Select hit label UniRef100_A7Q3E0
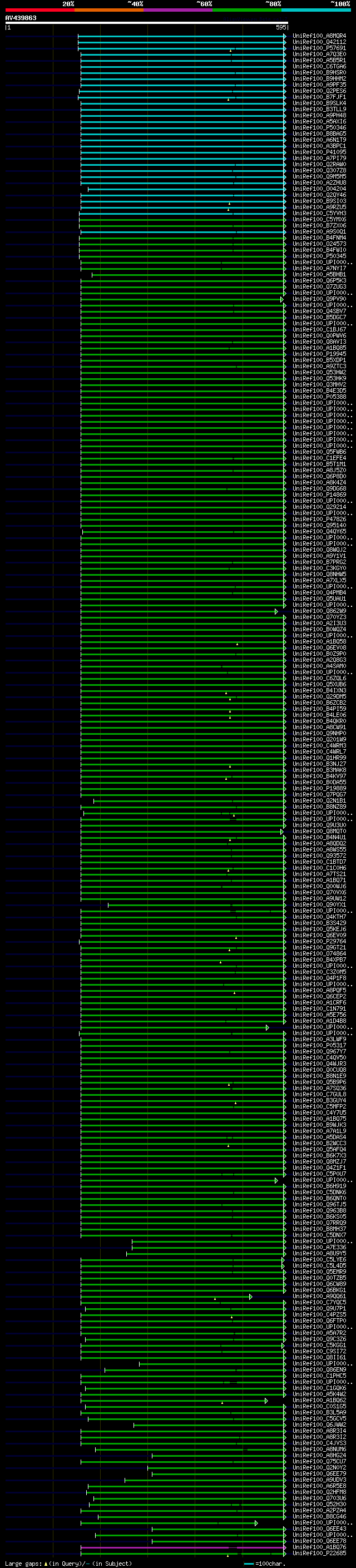 [319, 54]
